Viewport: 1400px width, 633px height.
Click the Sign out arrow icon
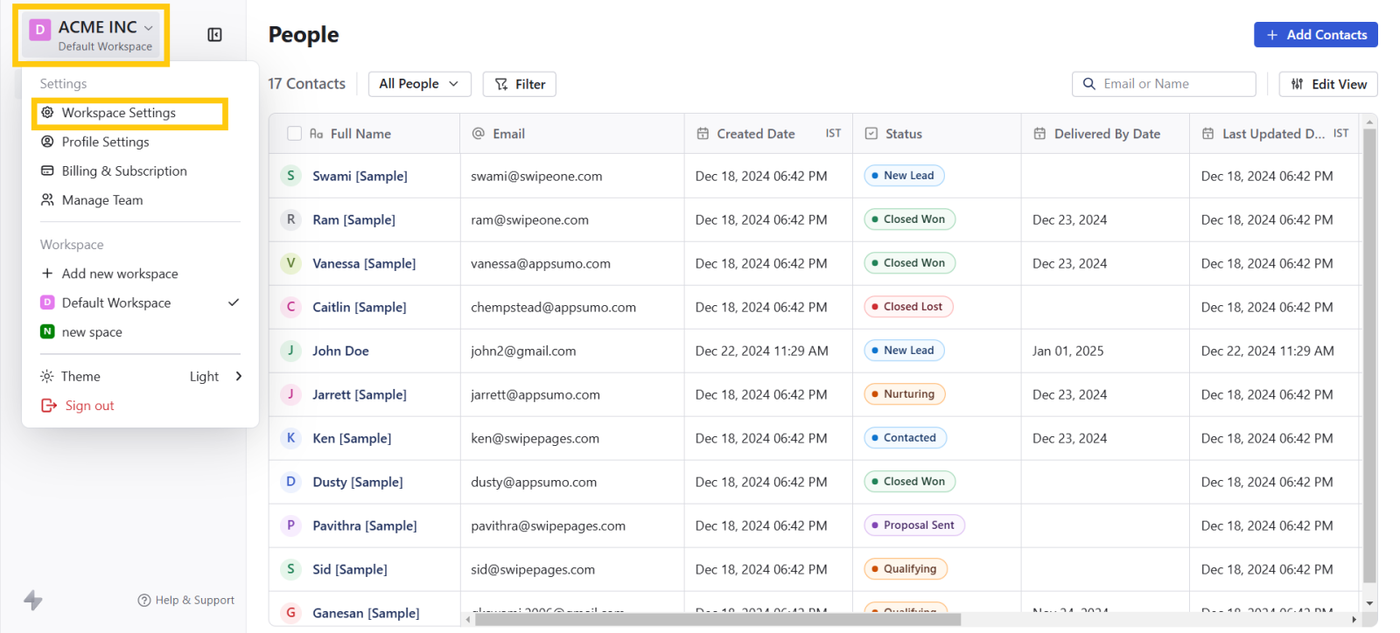pos(48,405)
